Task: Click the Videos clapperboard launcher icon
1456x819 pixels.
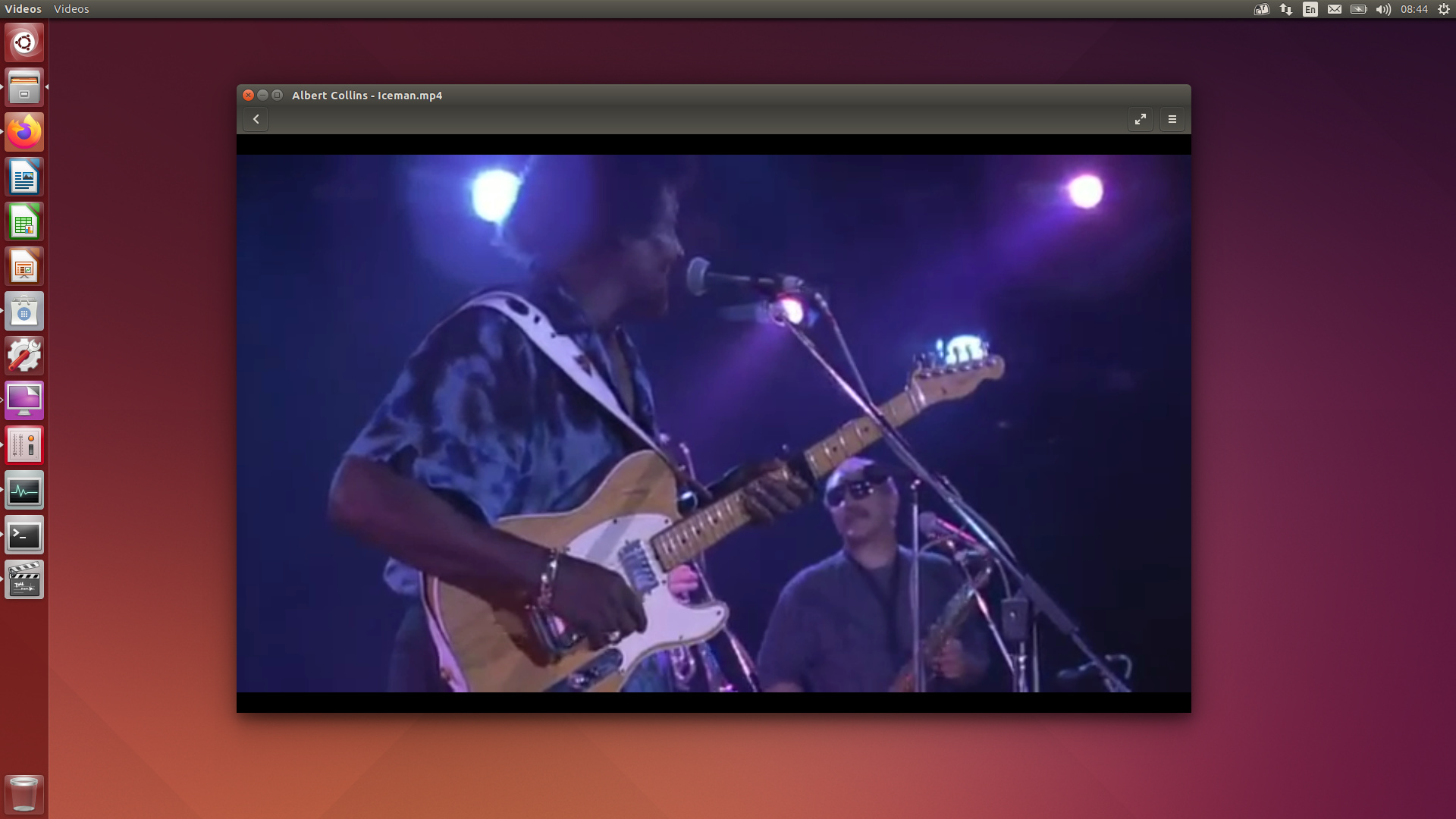Action: pyautogui.click(x=24, y=580)
